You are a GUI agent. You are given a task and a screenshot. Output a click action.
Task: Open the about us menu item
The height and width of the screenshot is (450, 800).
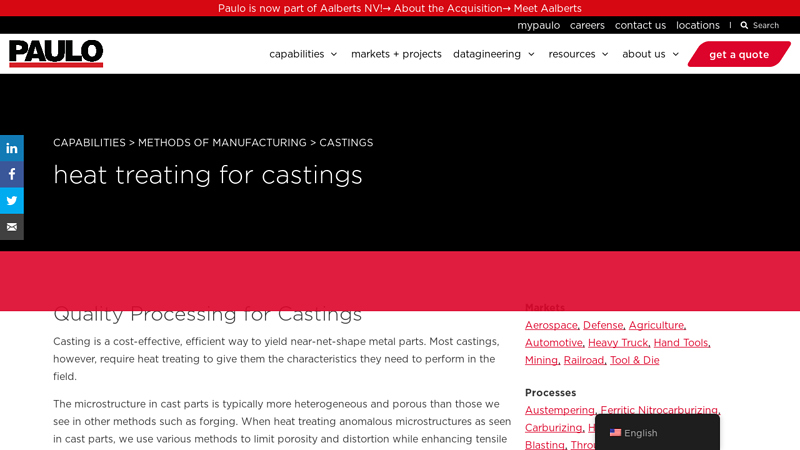644,54
